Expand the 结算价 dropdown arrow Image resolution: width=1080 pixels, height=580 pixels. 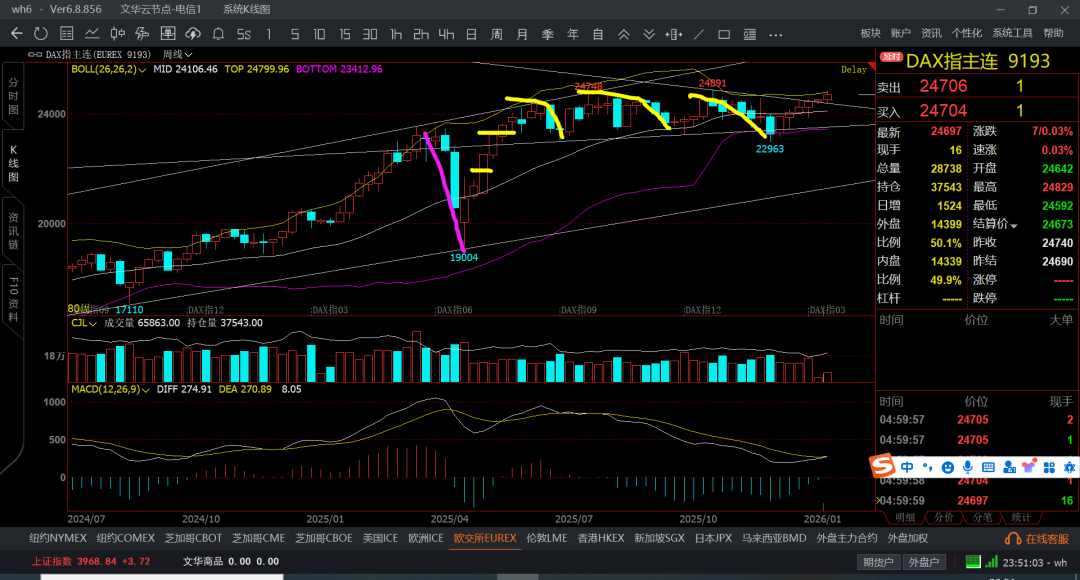[x=1014, y=225]
